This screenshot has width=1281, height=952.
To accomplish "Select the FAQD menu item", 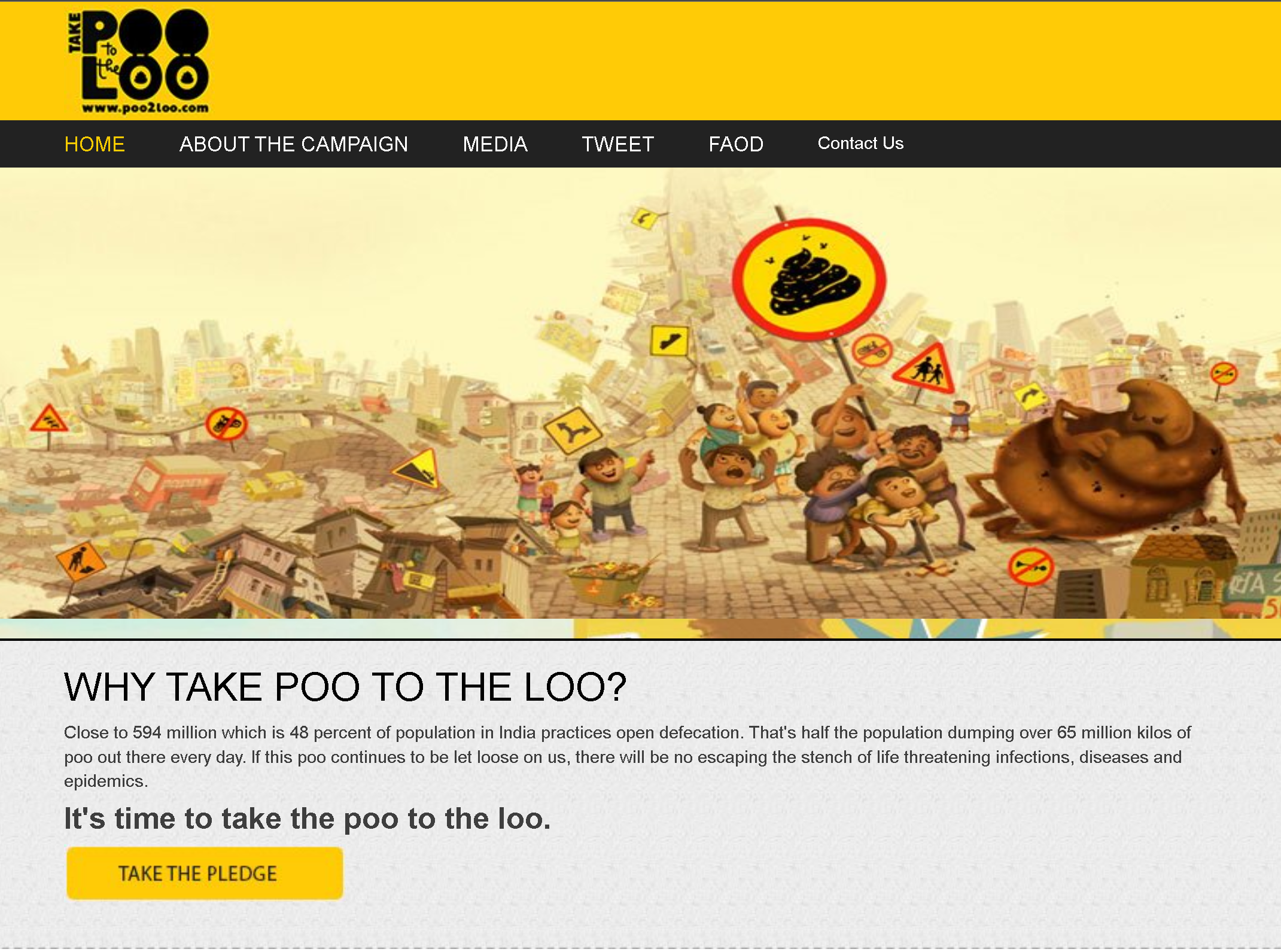I will point(735,144).
